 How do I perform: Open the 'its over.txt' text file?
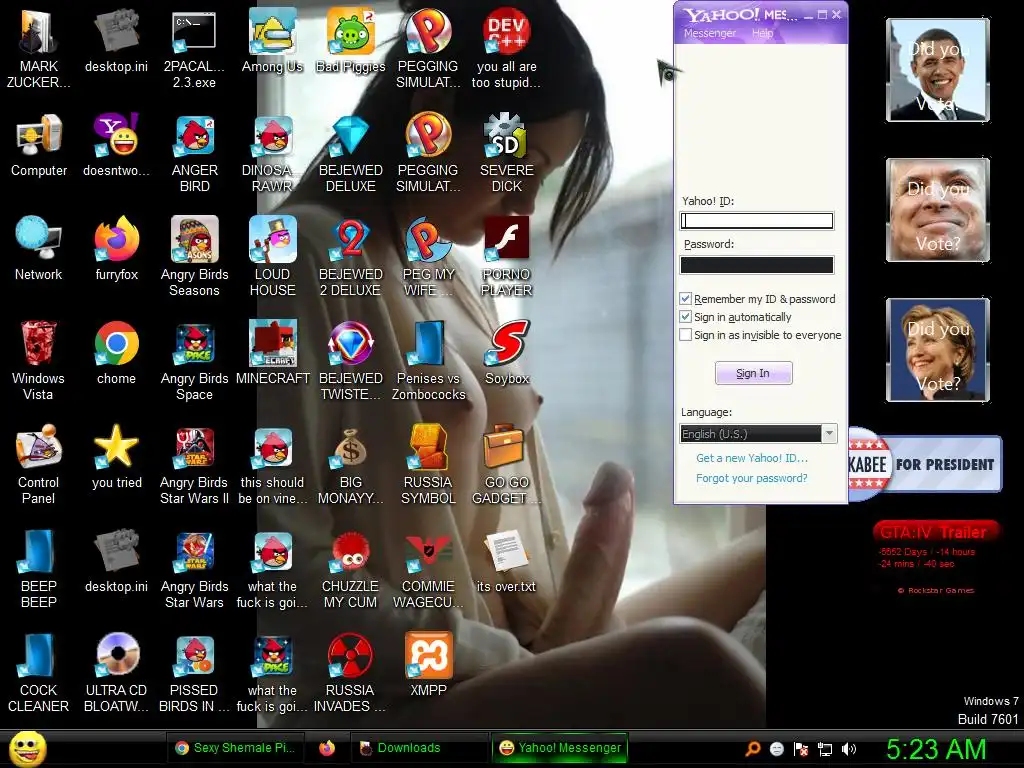pos(506,560)
